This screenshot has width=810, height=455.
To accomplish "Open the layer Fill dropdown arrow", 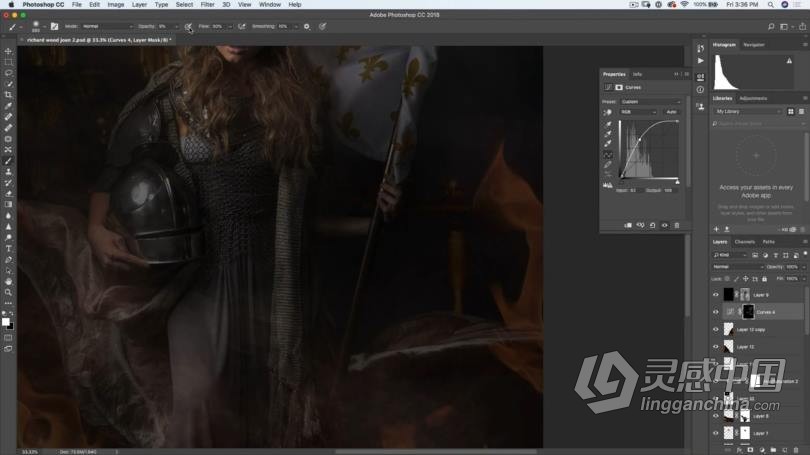I will [x=804, y=279].
